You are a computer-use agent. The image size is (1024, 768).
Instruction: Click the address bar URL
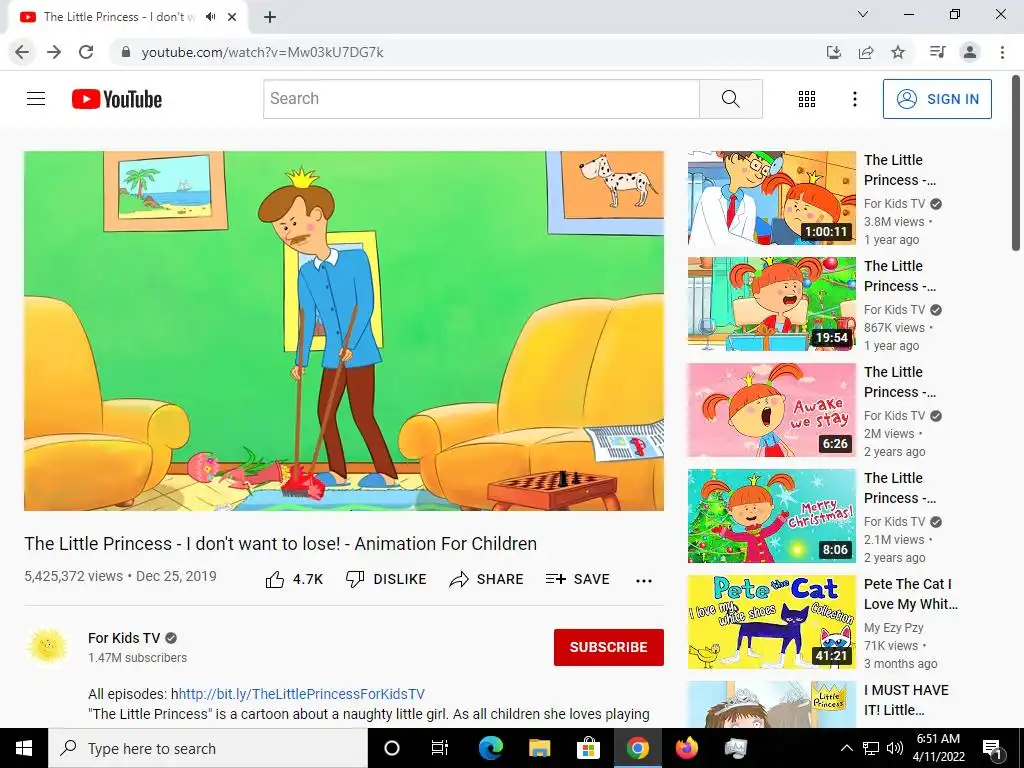263,52
